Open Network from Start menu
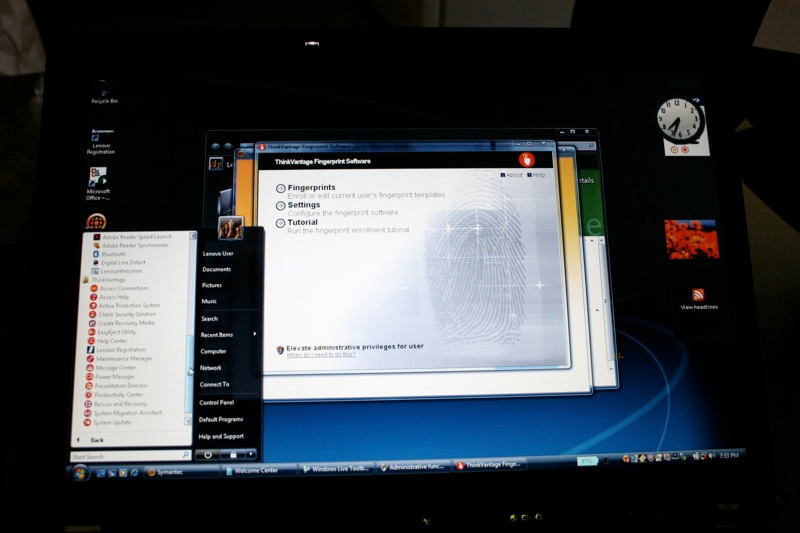The image size is (800, 533). pyautogui.click(x=210, y=368)
